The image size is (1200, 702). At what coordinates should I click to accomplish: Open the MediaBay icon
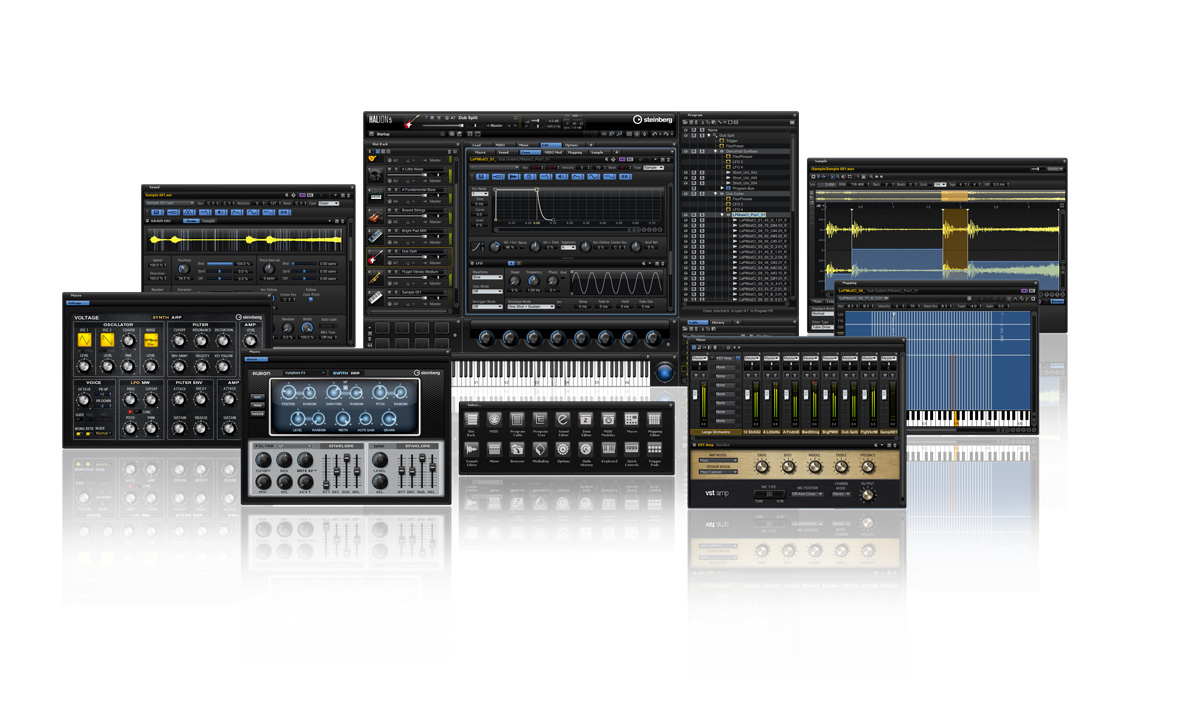click(540, 449)
